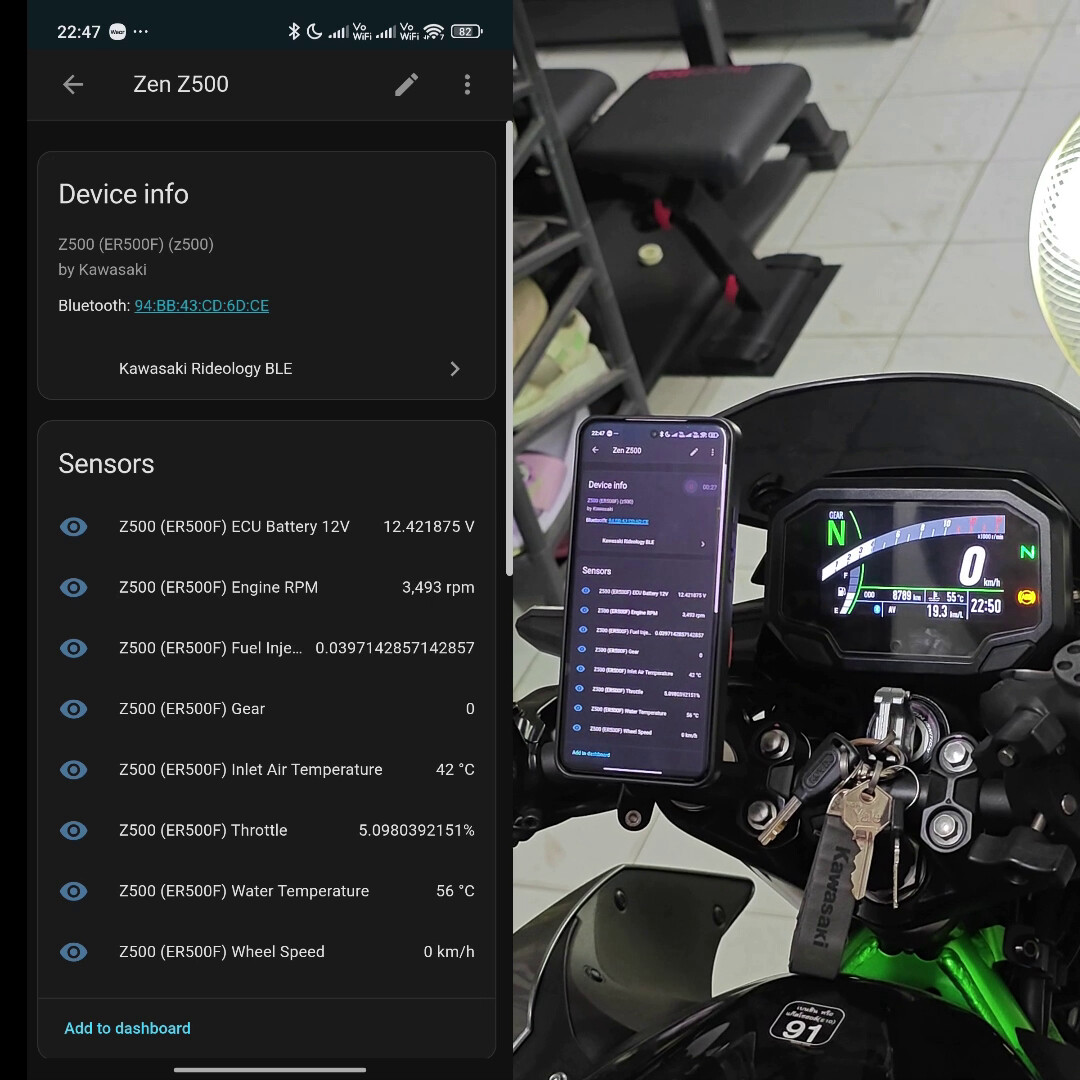Open Kawasaki Rideology BLE chevron
This screenshot has width=1080, height=1080.
coord(455,369)
